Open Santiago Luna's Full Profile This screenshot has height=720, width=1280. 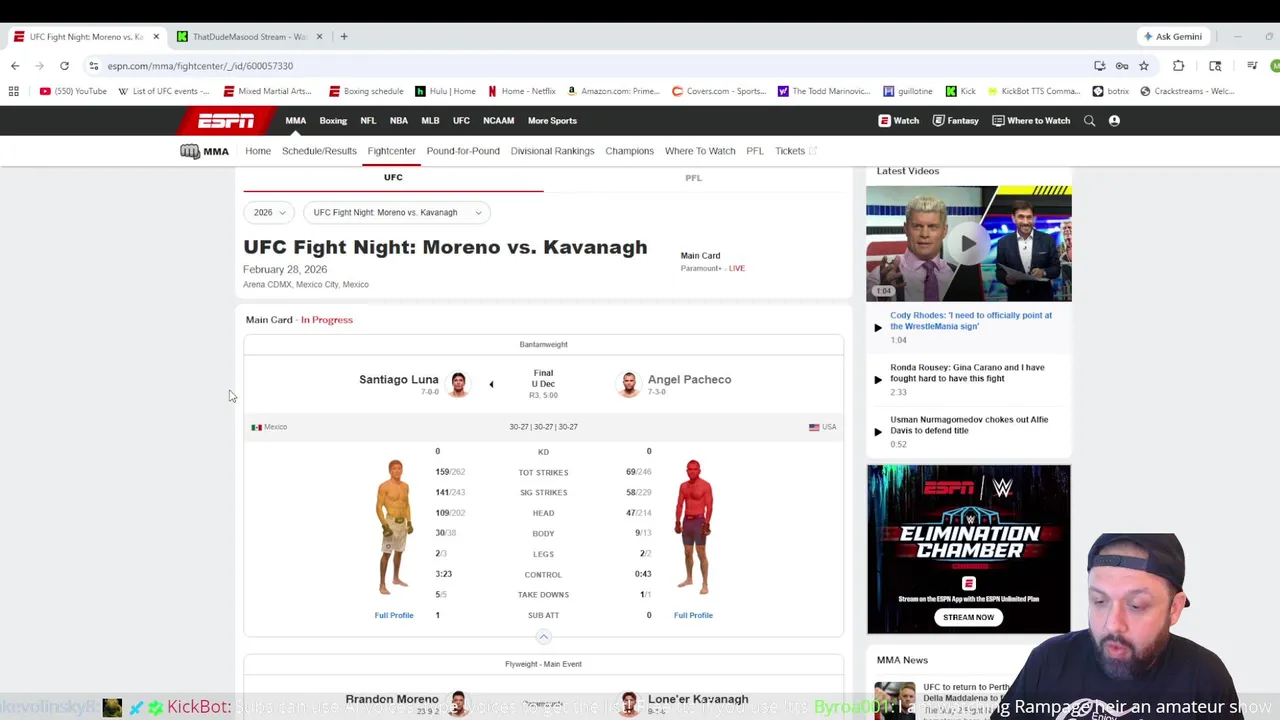click(394, 615)
